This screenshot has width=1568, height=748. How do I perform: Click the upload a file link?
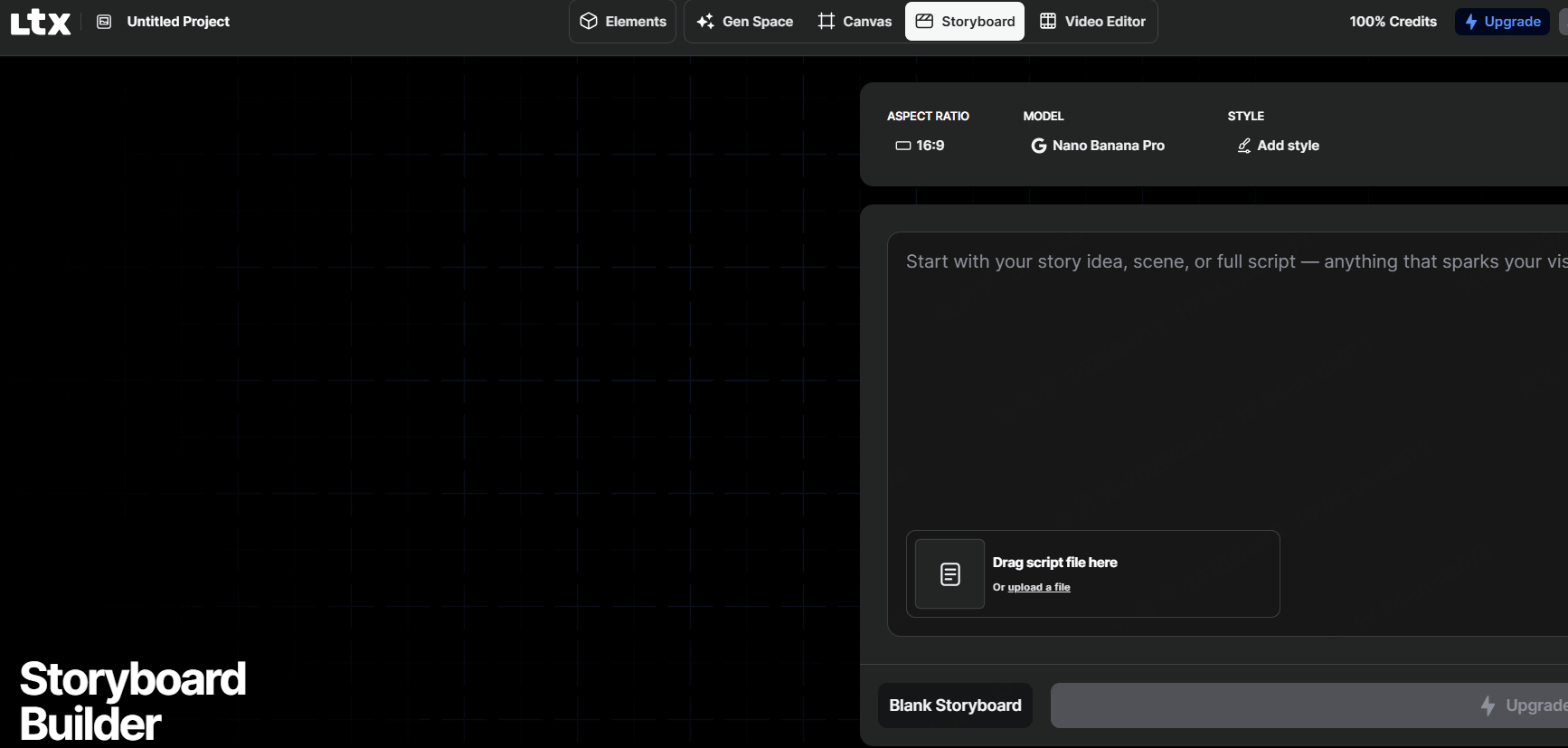click(x=1039, y=588)
